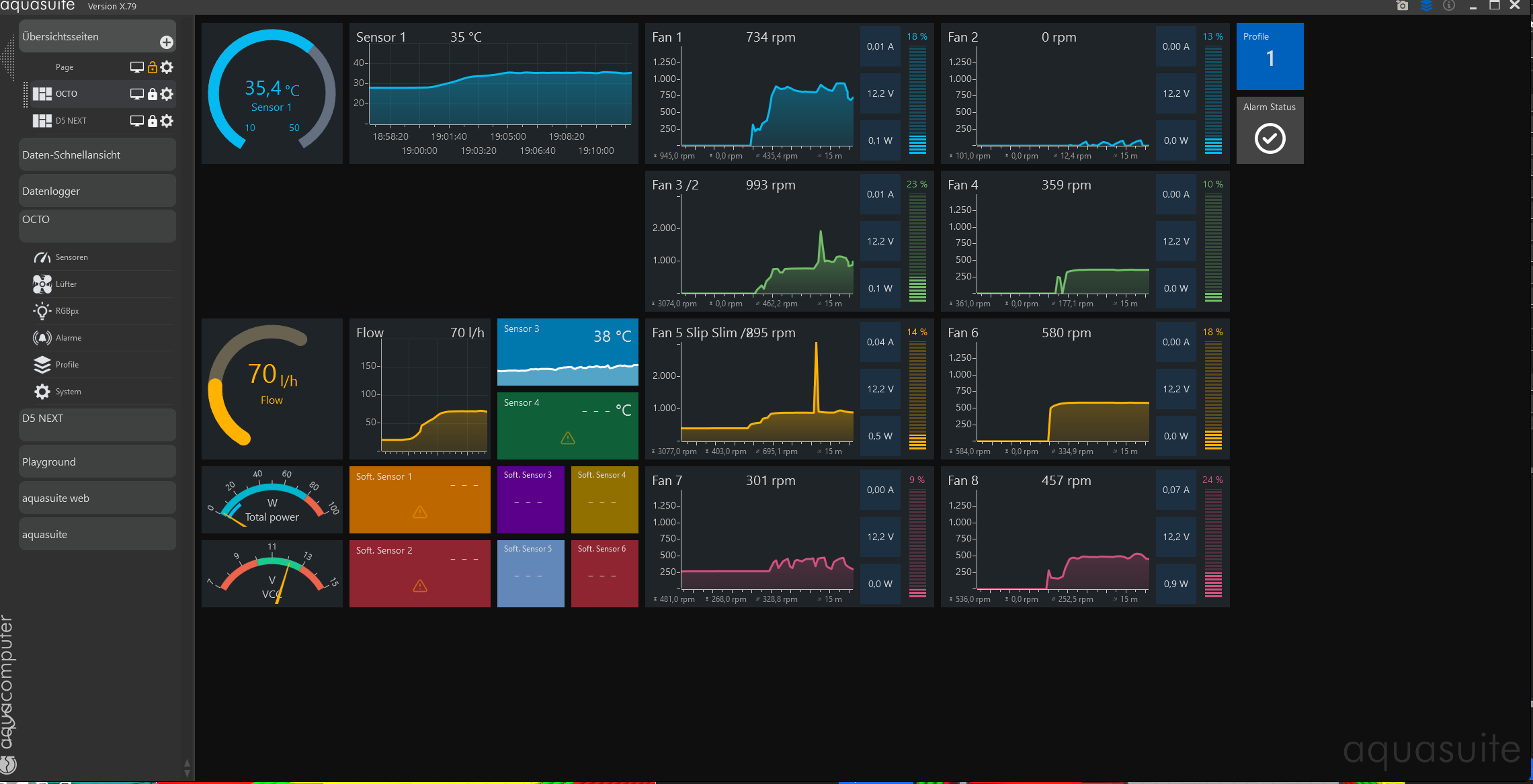Open the Sensoren section
Viewport: 1533px width, 784px height.
(71, 257)
